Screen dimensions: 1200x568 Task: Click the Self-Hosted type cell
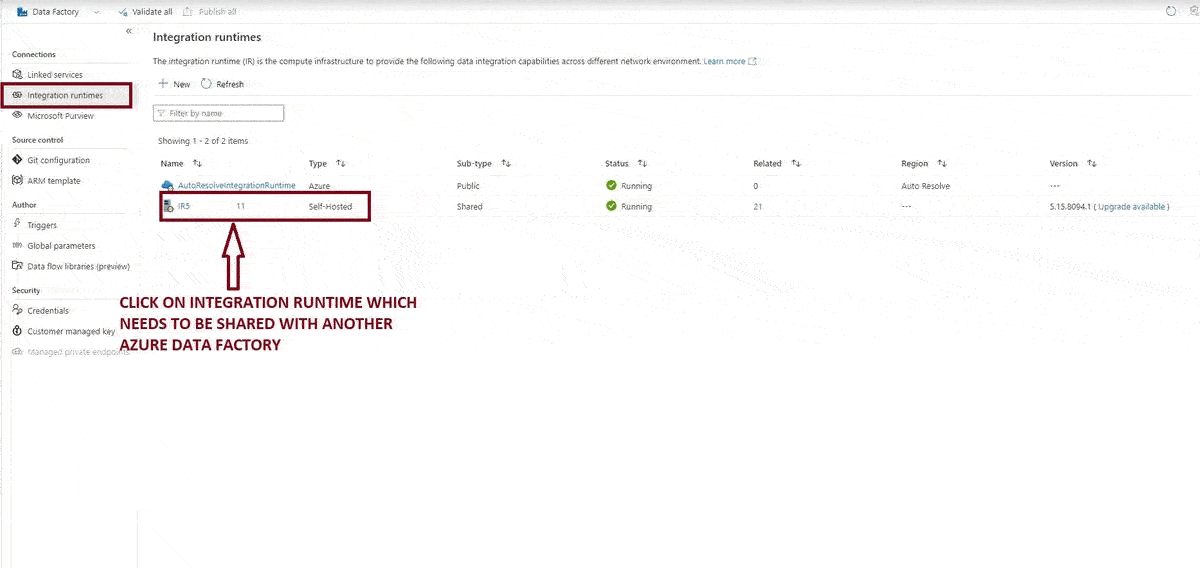pyautogui.click(x=330, y=207)
